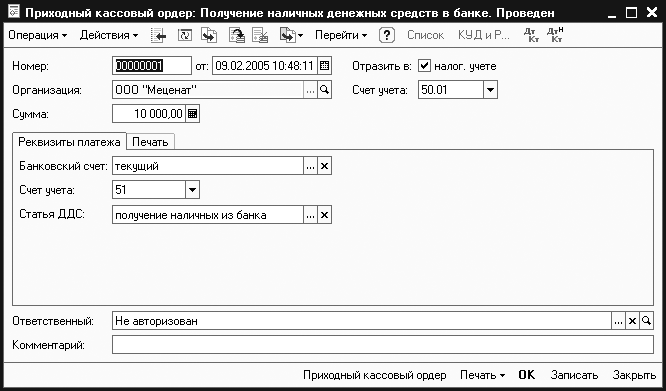Open Ответственный with magnifier icon
Viewport: 666px width, 391px height.
click(x=646, y=321)
